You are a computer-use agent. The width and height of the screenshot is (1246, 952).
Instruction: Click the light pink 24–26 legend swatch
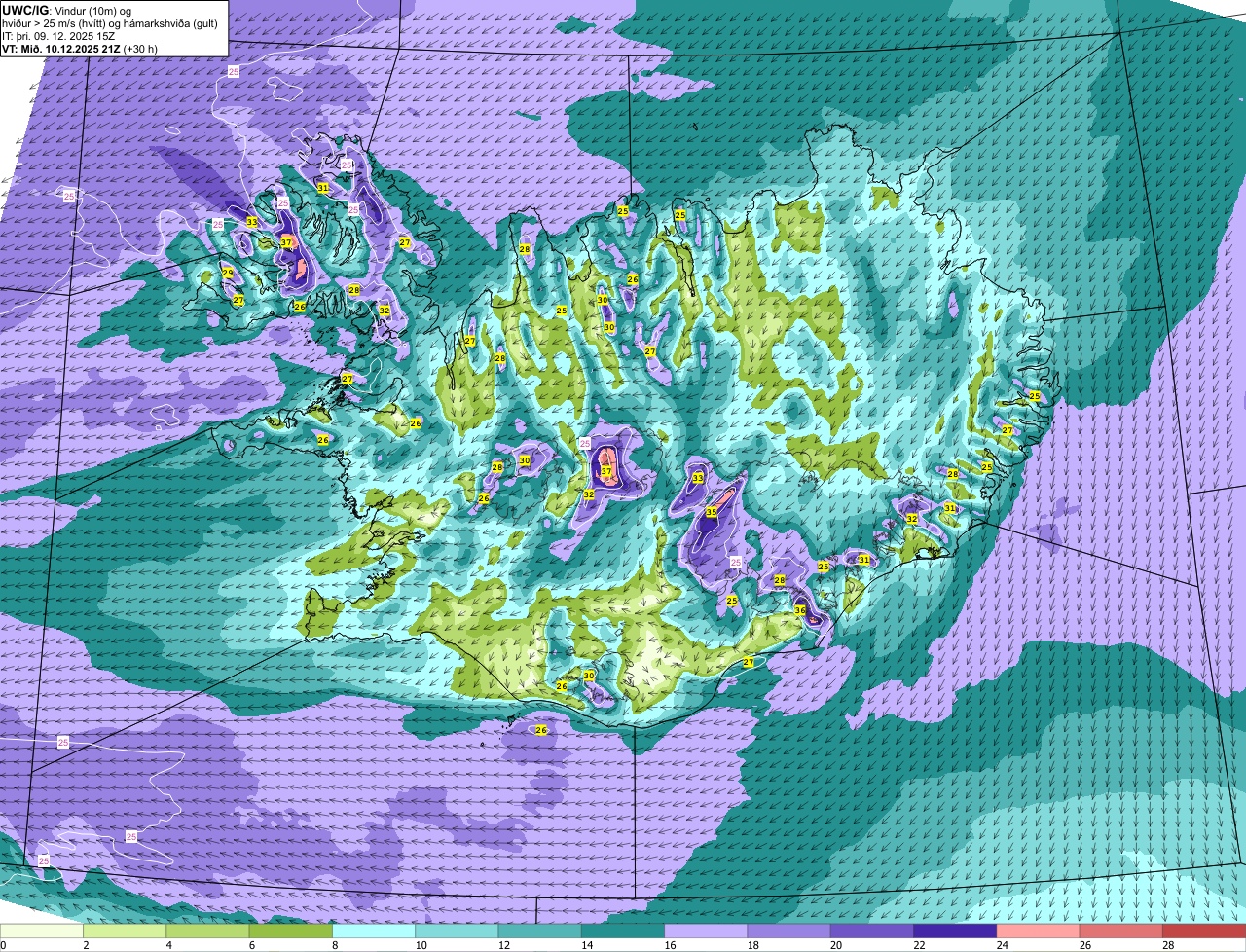coord(1038,931)
